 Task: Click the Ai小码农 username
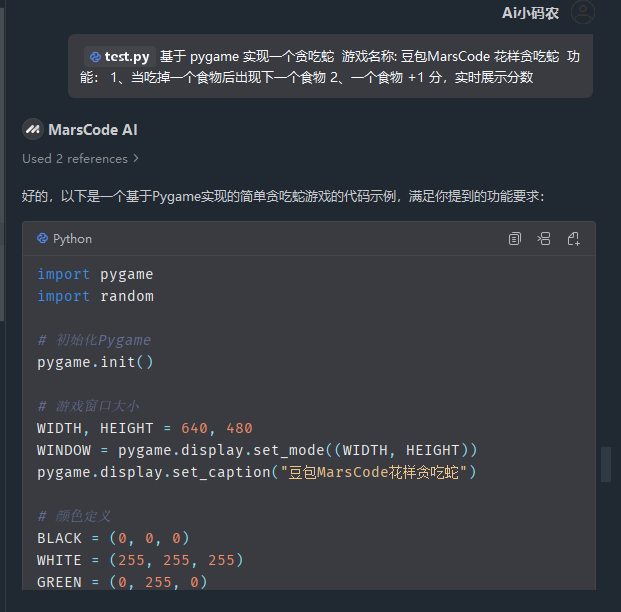point(530,13)
